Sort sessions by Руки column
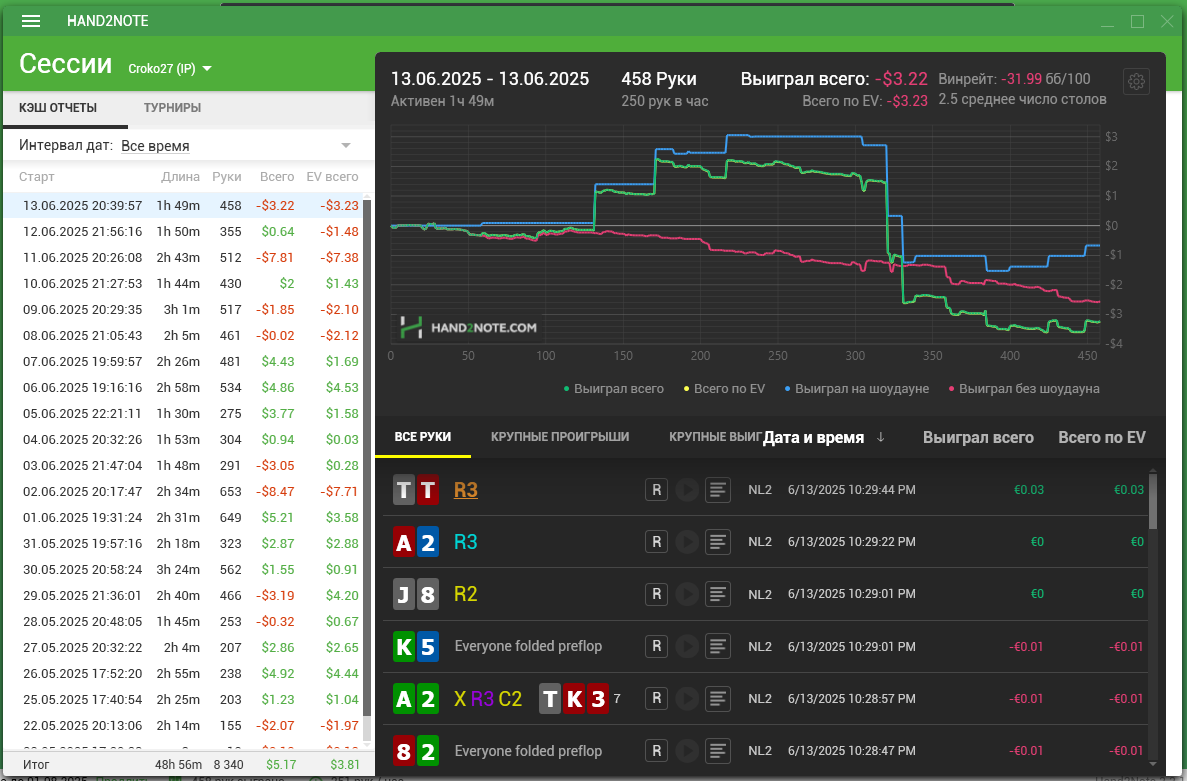This screenshot has width=1187, height=781. pyautogui.click(x=227, y=176)
